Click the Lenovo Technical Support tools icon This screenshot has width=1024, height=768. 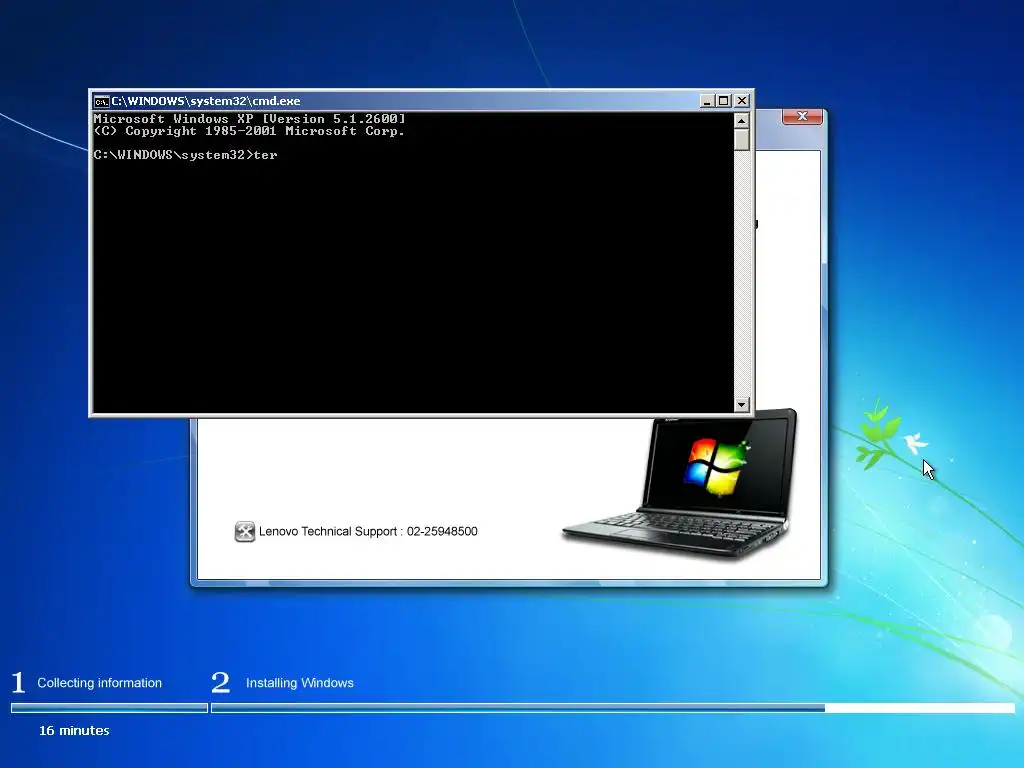point(245,532)
